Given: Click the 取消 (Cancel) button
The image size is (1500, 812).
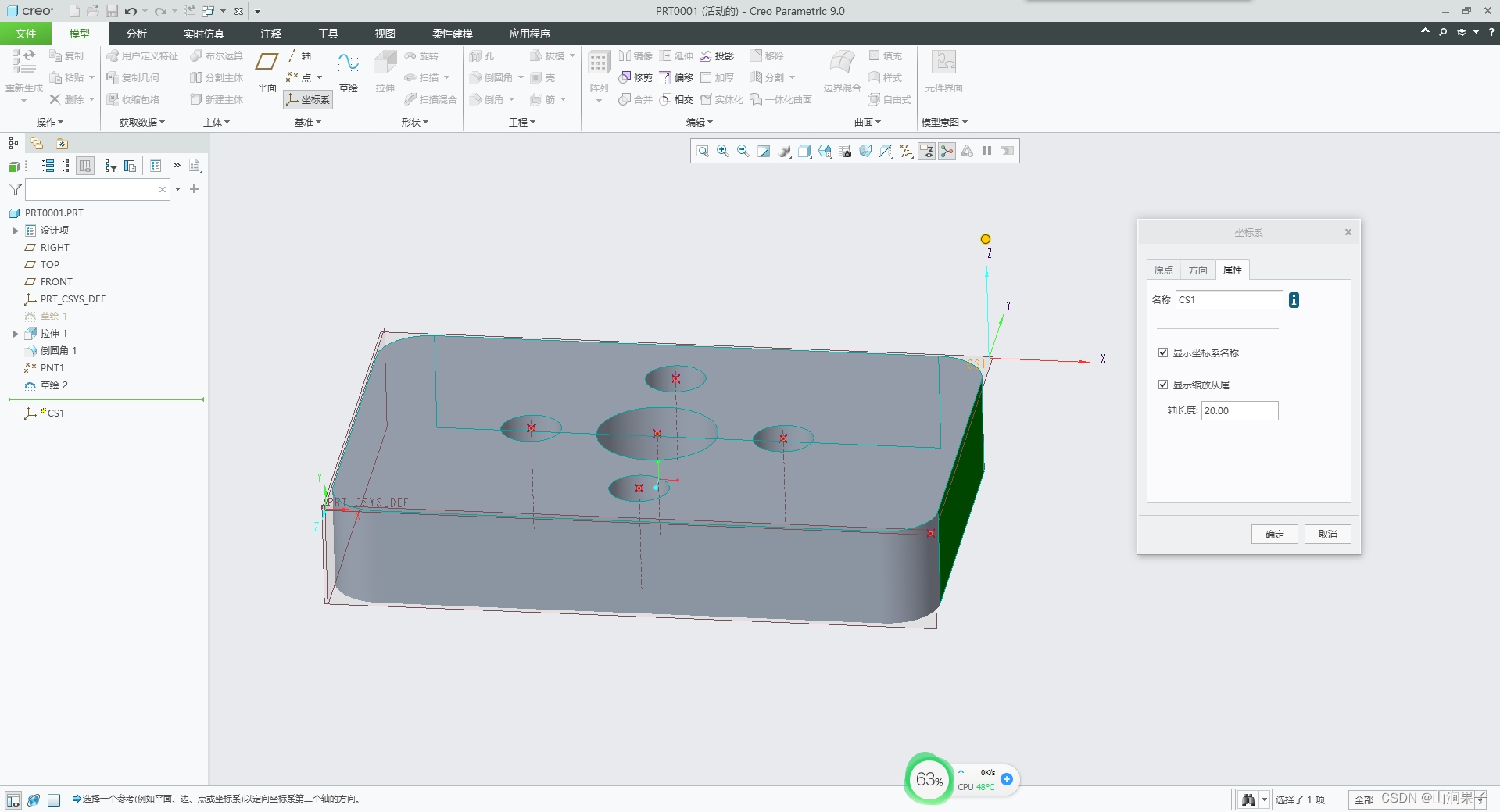Looking at the screenshot, I should 1328,535.
